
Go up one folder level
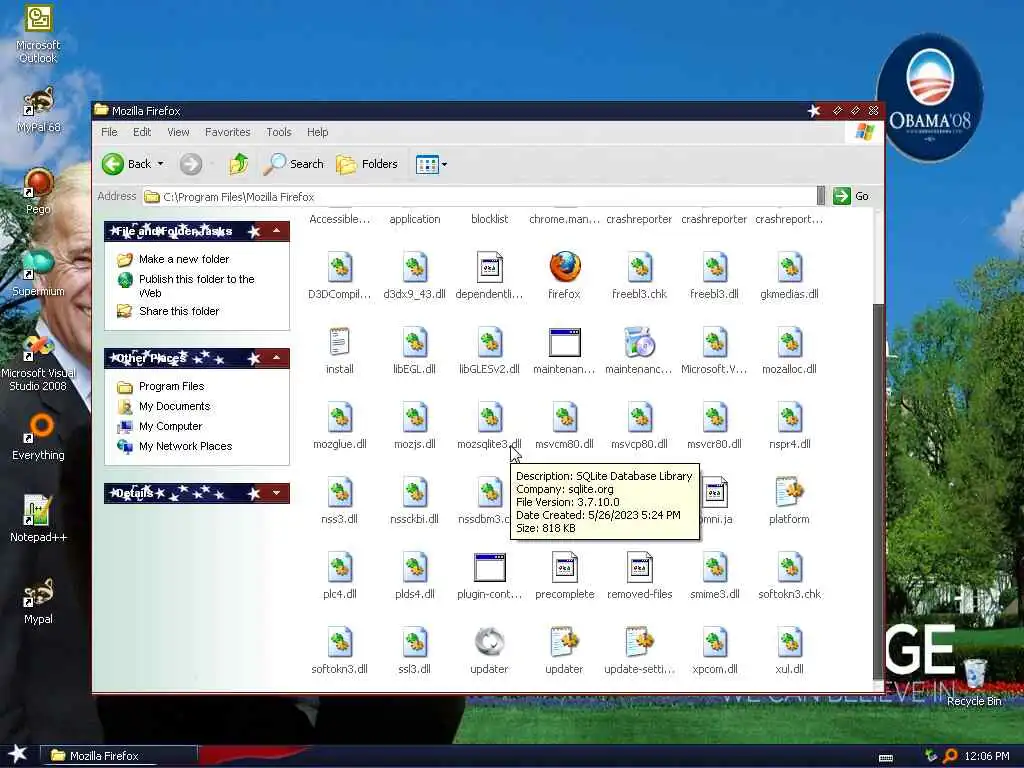tap(238, 164)
